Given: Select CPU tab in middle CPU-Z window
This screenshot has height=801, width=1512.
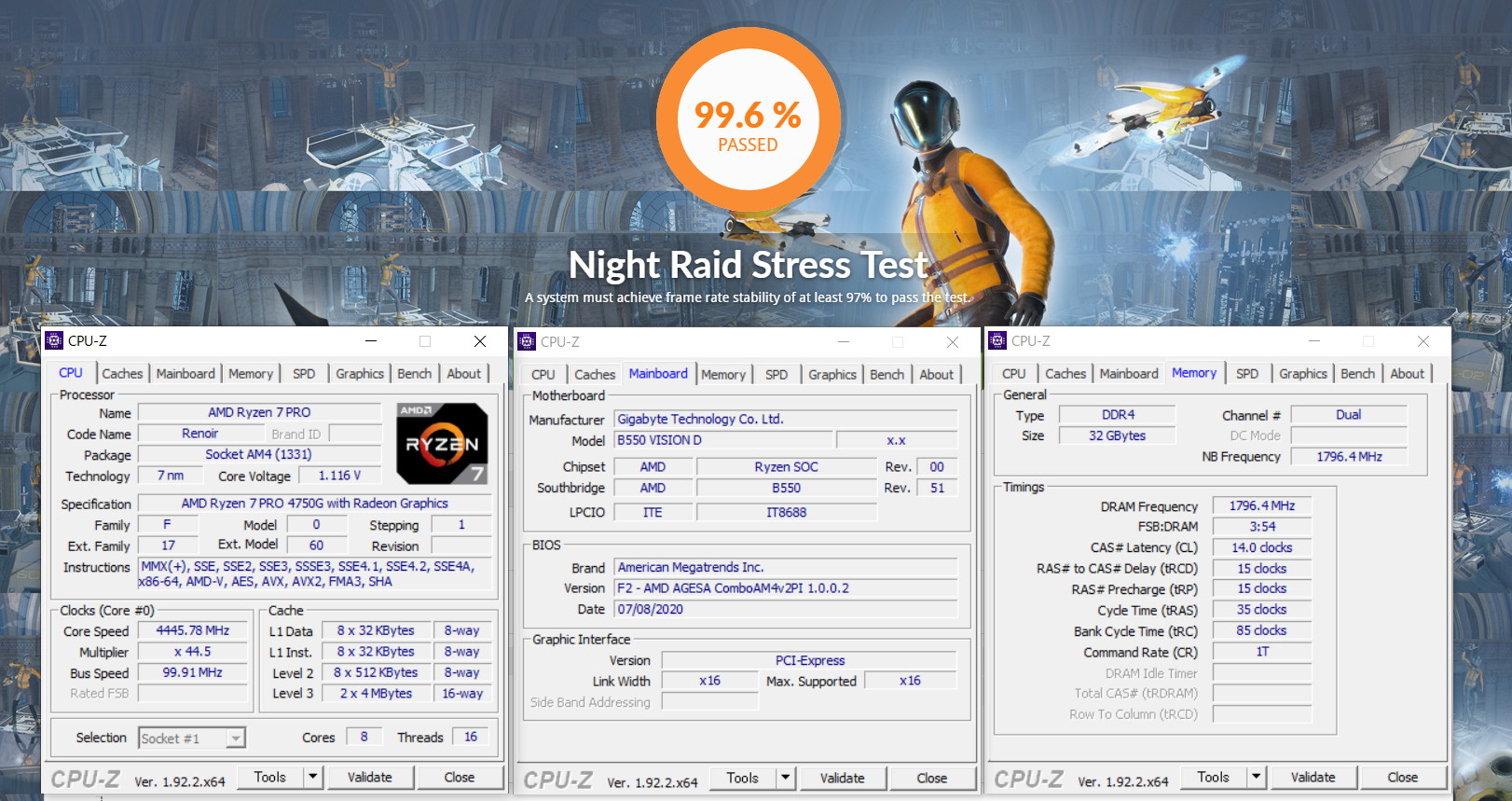Looking at the screenshot, I should pyautogui.click(x=543, y=374).
